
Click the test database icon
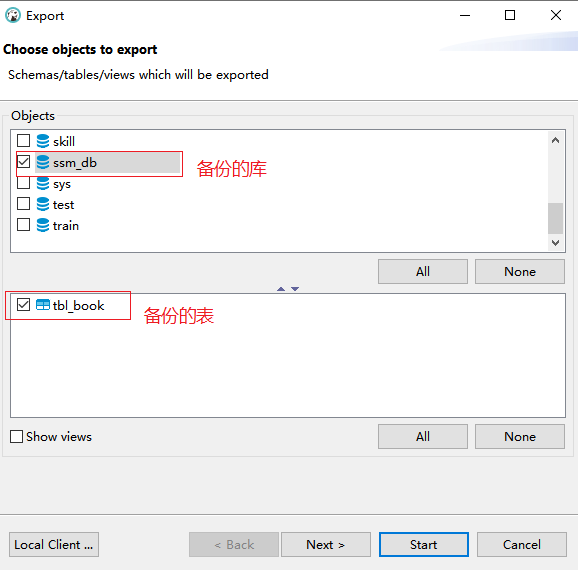[43, 204]
